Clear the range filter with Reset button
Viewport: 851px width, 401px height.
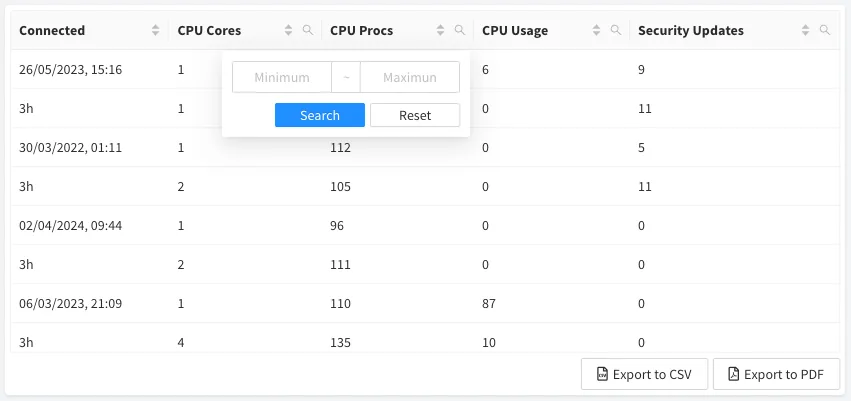(415, 115)
